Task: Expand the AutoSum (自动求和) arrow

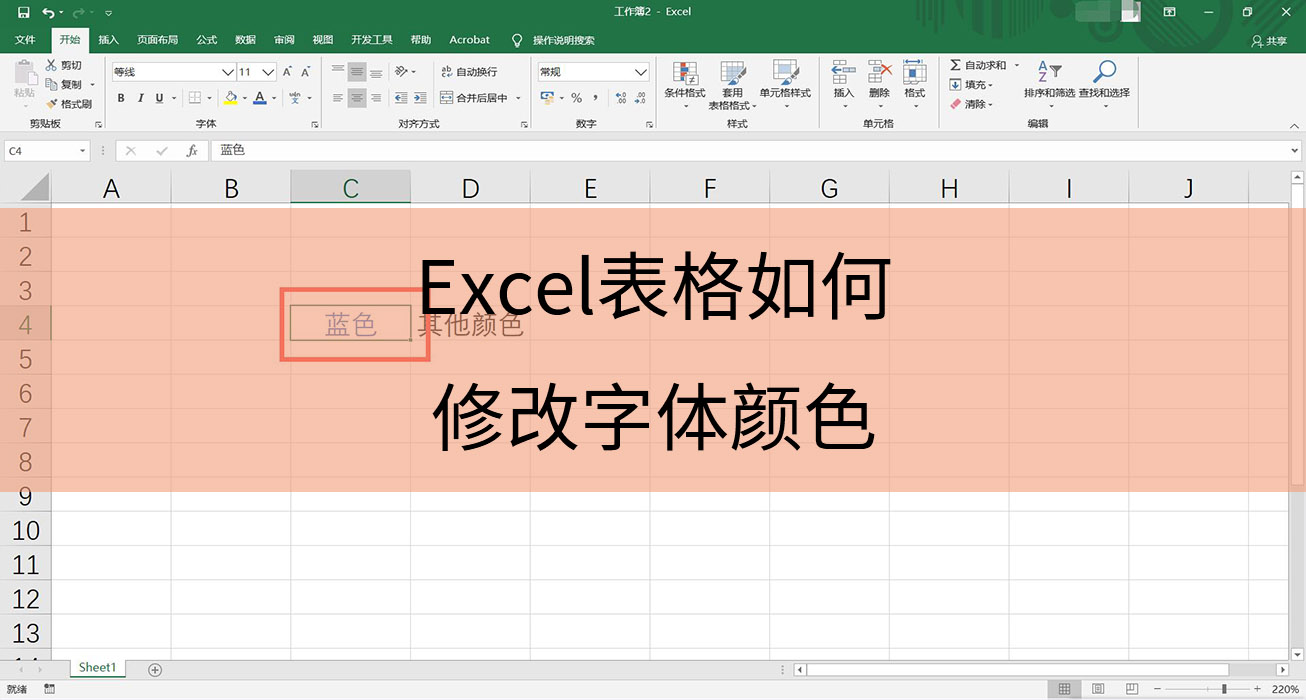Action: tap(1017, 65)
